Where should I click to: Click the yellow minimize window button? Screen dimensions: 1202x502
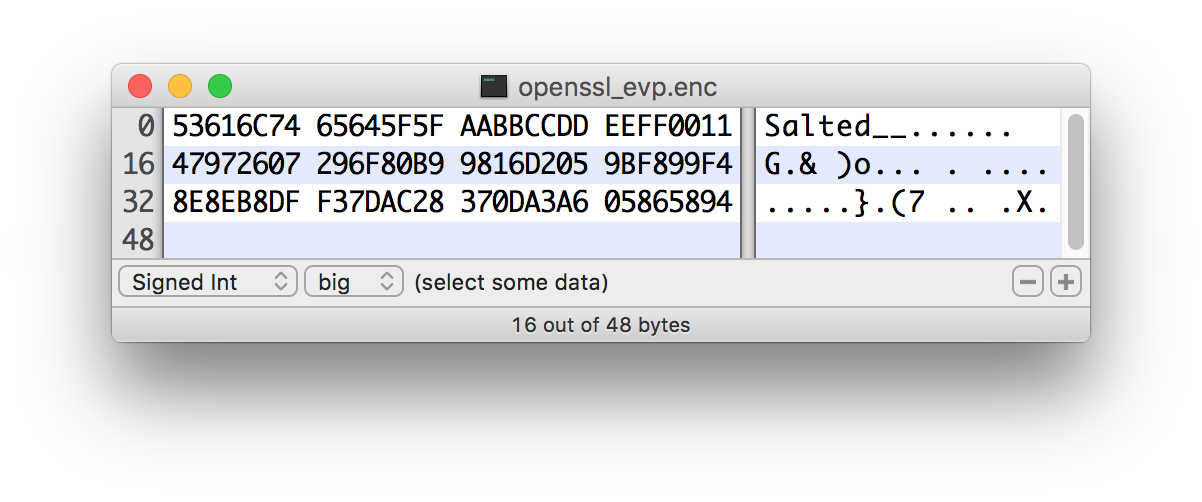[180, 87]
